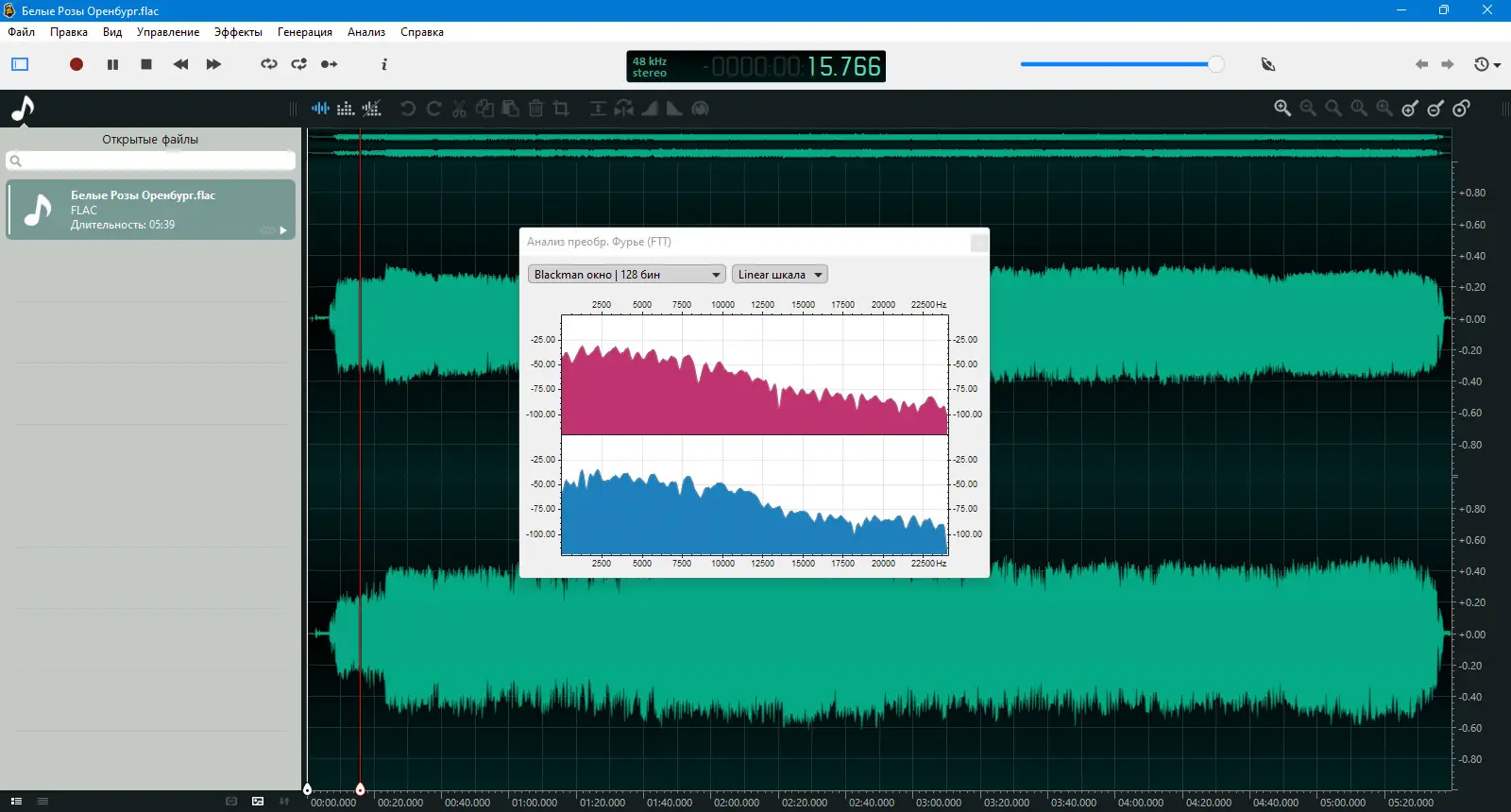Click the open files search field
This screenshot has width=1511, height=812.
pyautogui.click(x=151, y=161)
